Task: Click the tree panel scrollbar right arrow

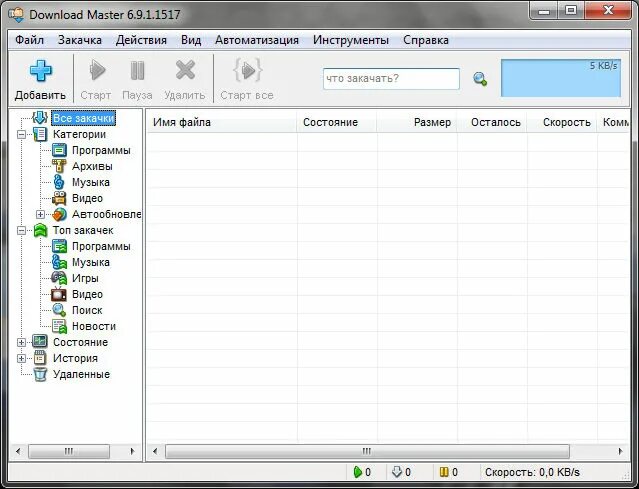Action: (132, 451)
